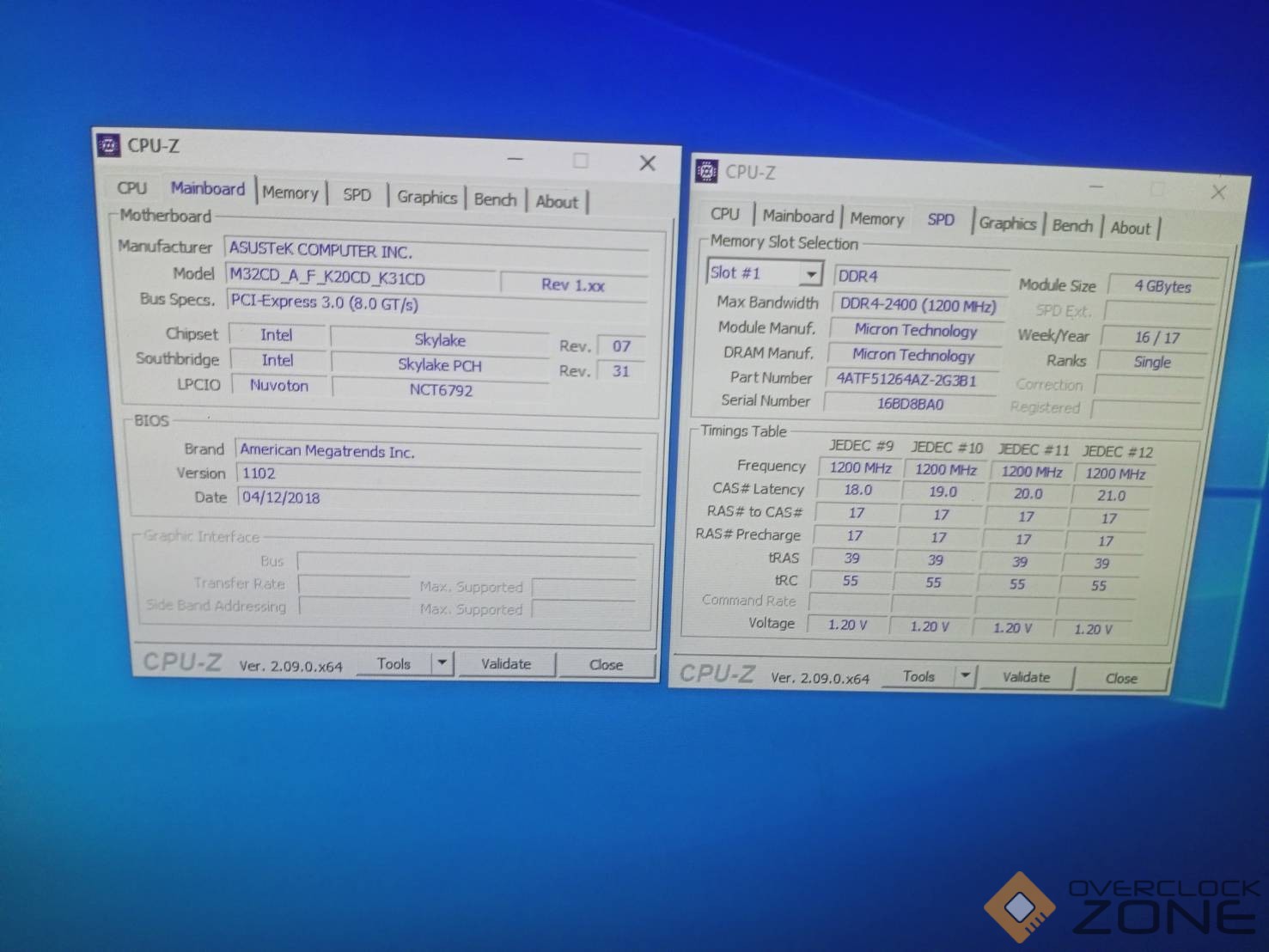
Task: Click the Serial Number value 16BD8BA0
Action: coord(909,403)
